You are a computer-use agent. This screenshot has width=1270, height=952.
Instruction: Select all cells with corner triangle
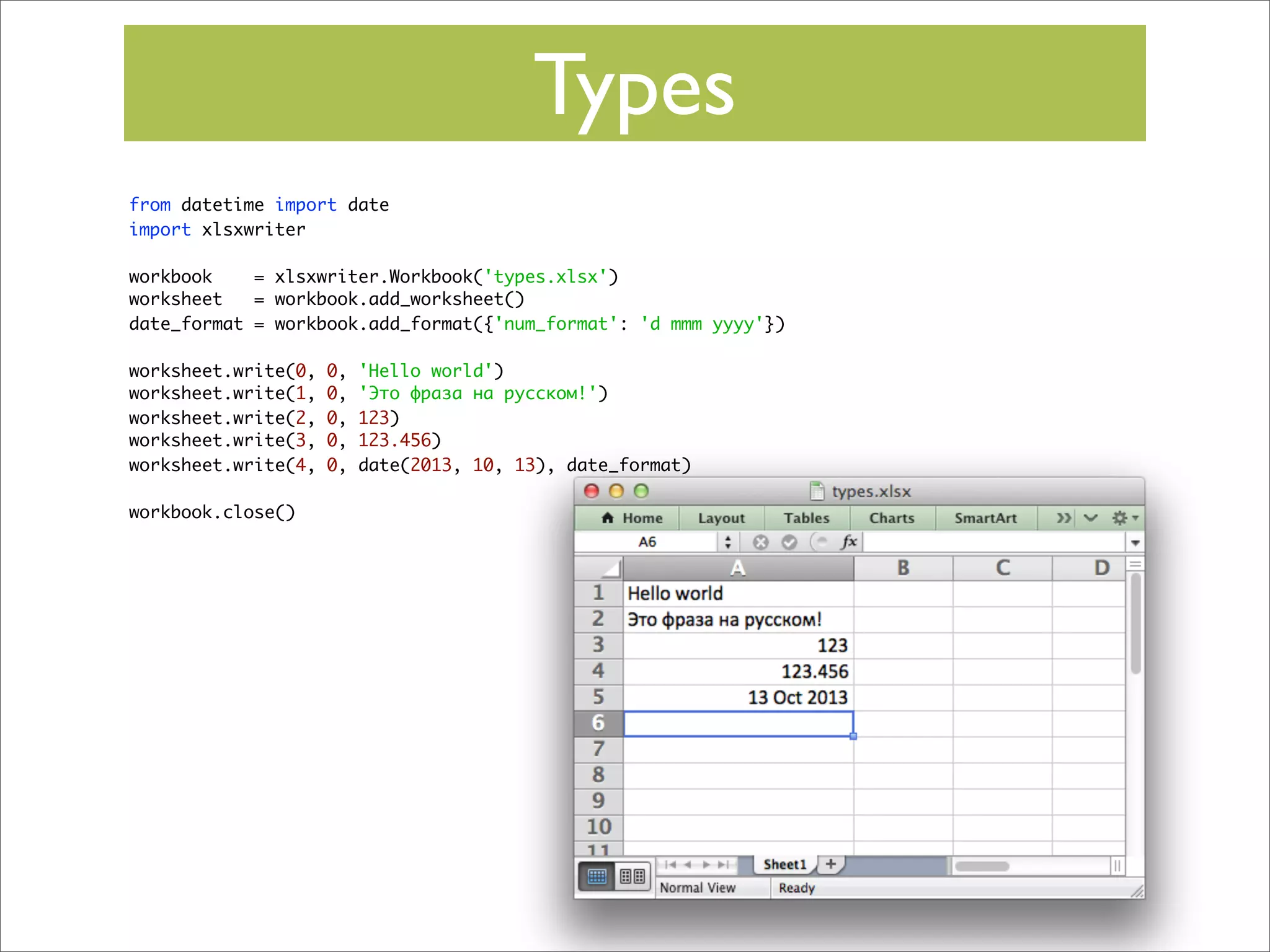point(598,568)
